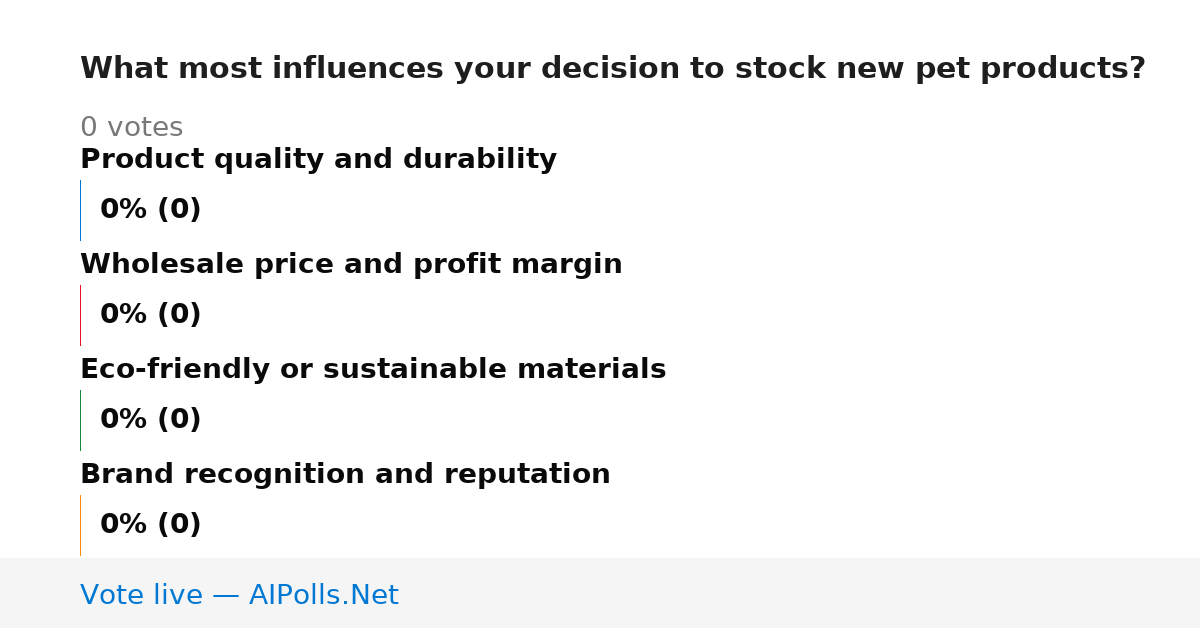Click the orange bar for Brand recognition

coord(80,525)
